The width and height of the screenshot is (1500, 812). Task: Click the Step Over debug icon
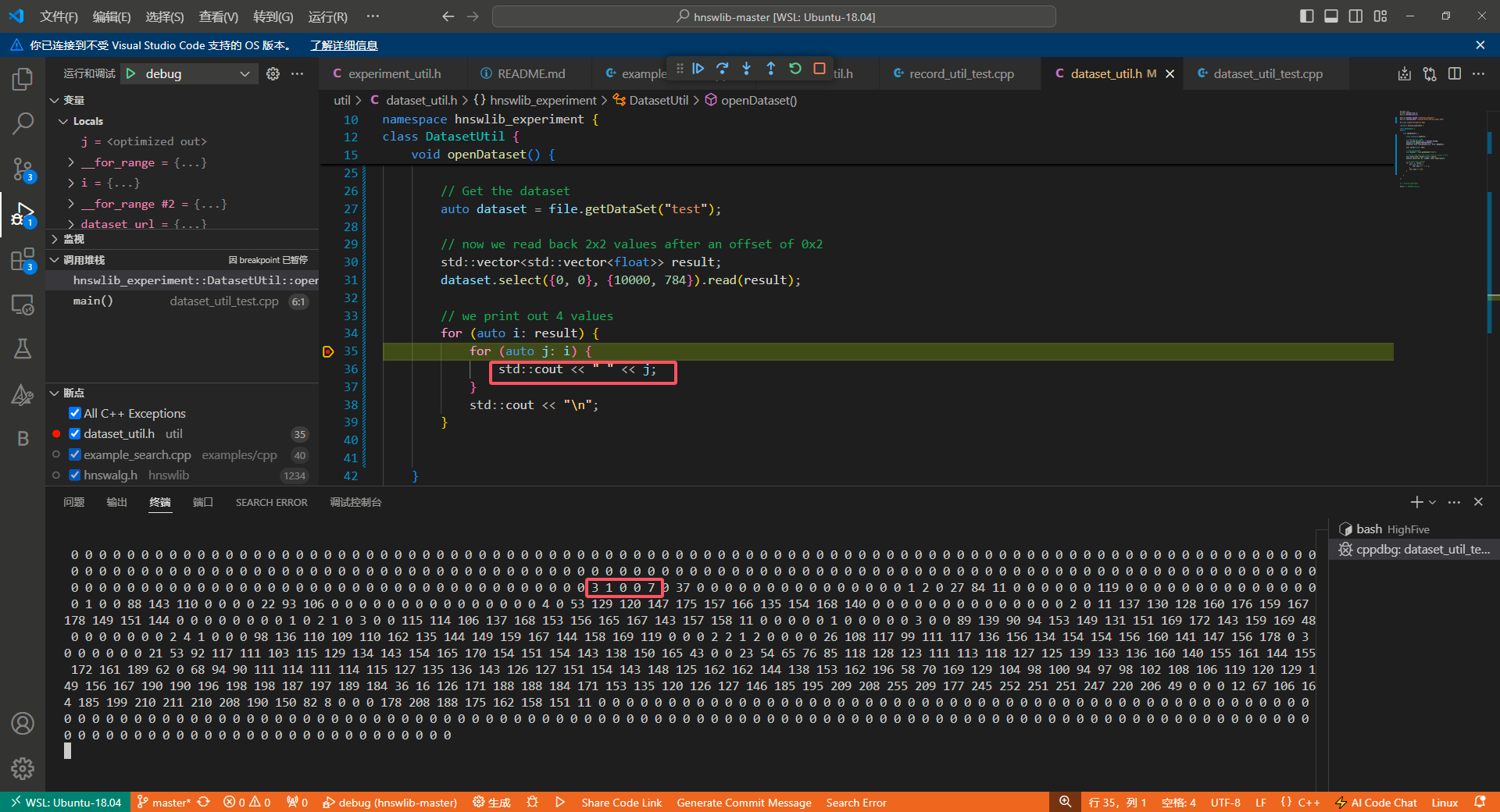(723, 69)
